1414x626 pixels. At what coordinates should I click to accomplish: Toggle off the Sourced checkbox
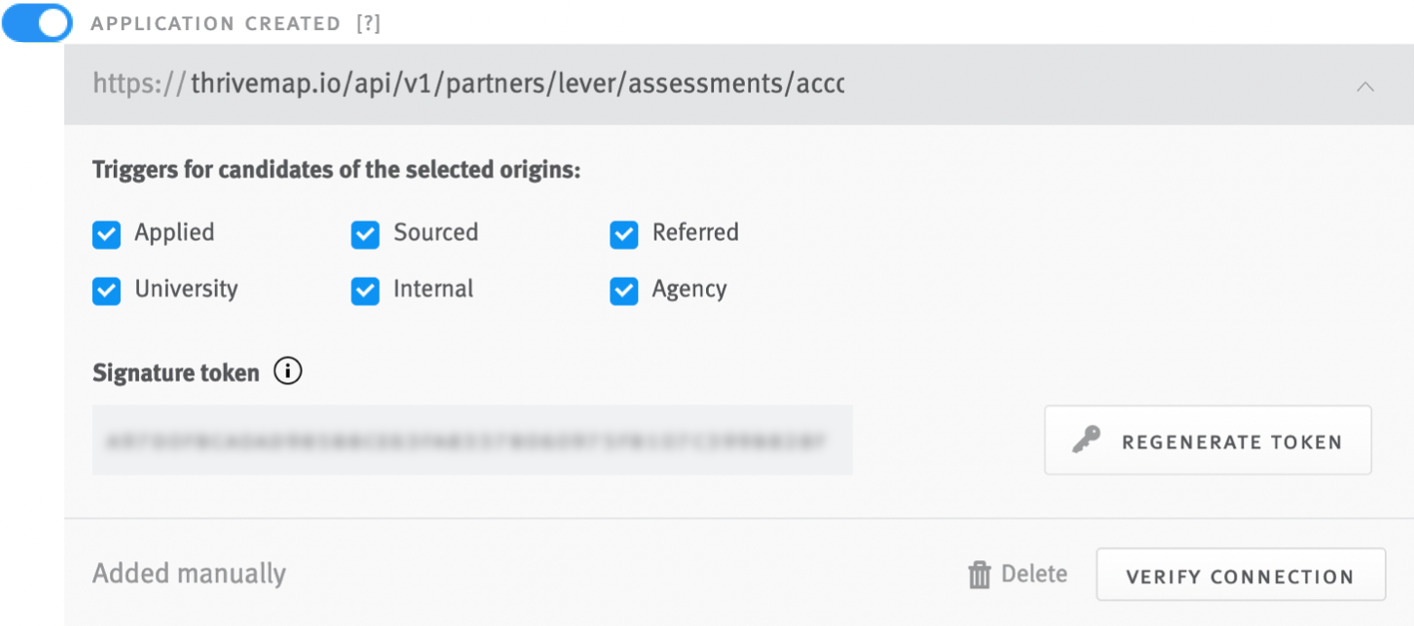(365, 234)
